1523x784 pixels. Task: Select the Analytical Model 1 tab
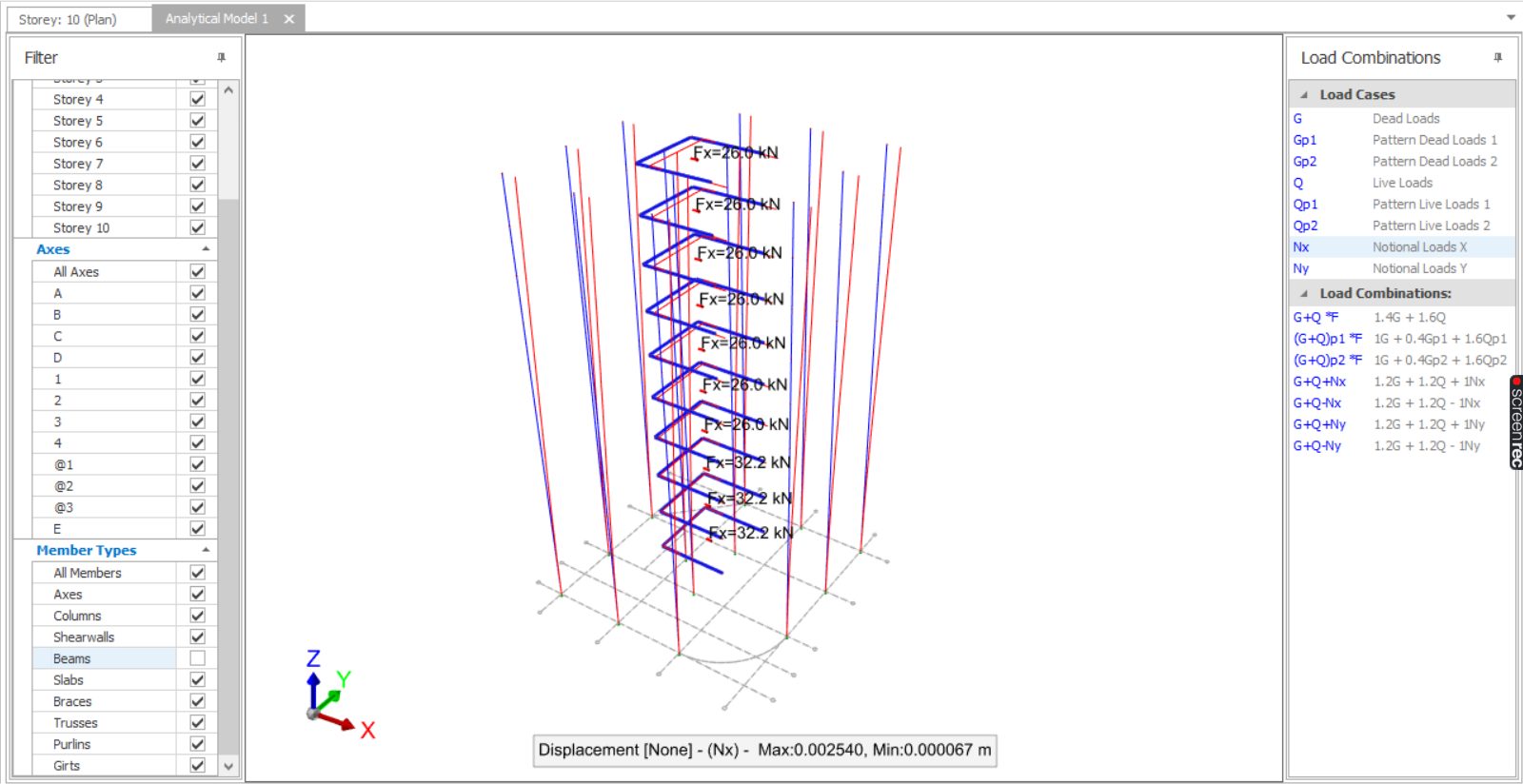coord(216,19)
